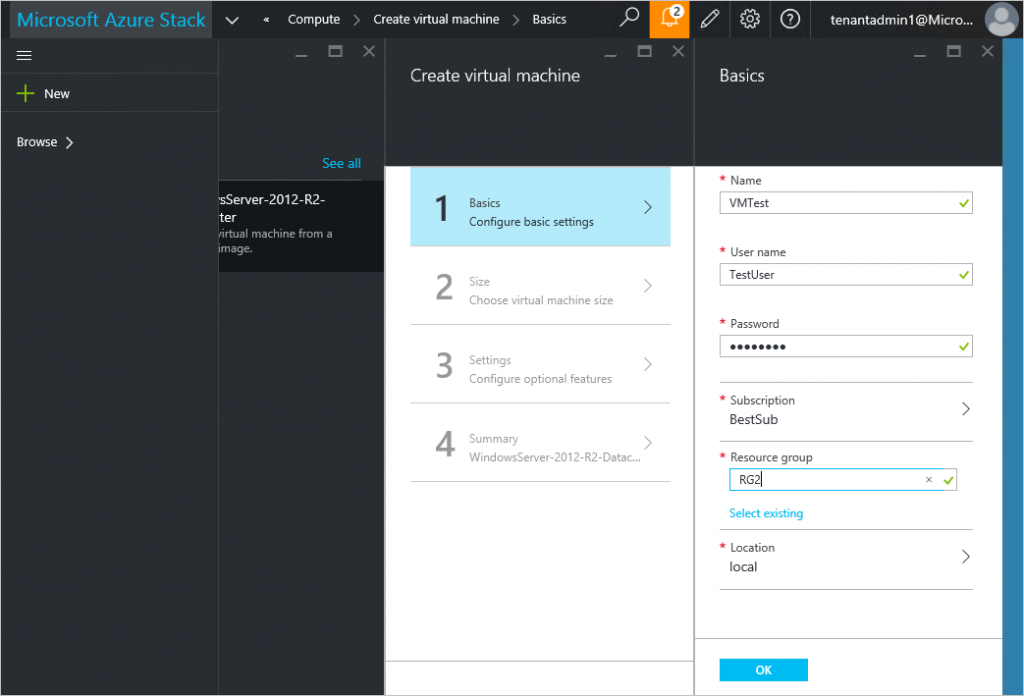This screenshot has height=696, width=1024.
Task: Open dropdown arrow beside Microsoft Azure Stack
Action: point(232,20)
